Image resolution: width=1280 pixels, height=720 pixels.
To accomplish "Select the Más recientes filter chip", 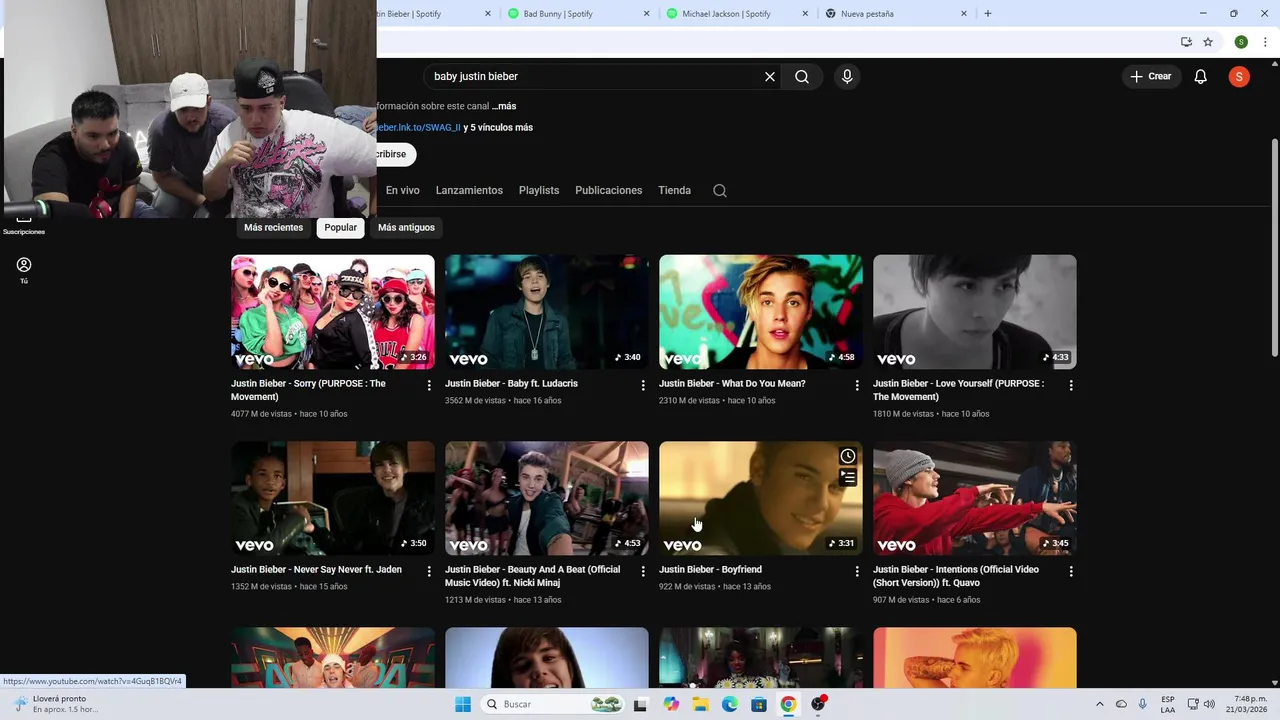I will 273,228.
